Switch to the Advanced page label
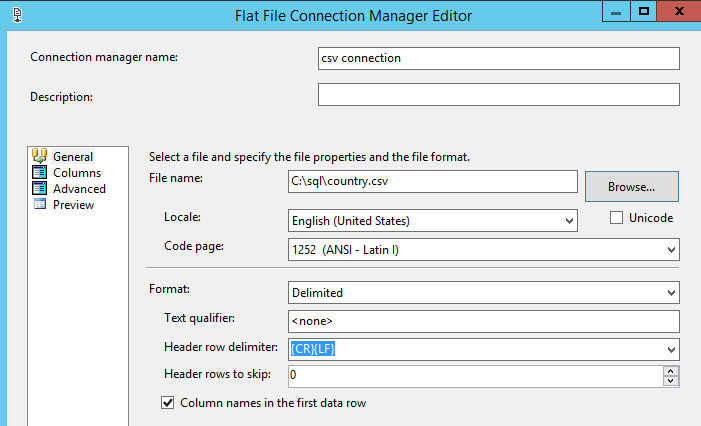Image resolution: width=701 pixels, height=426 pixels. point(79,188)
